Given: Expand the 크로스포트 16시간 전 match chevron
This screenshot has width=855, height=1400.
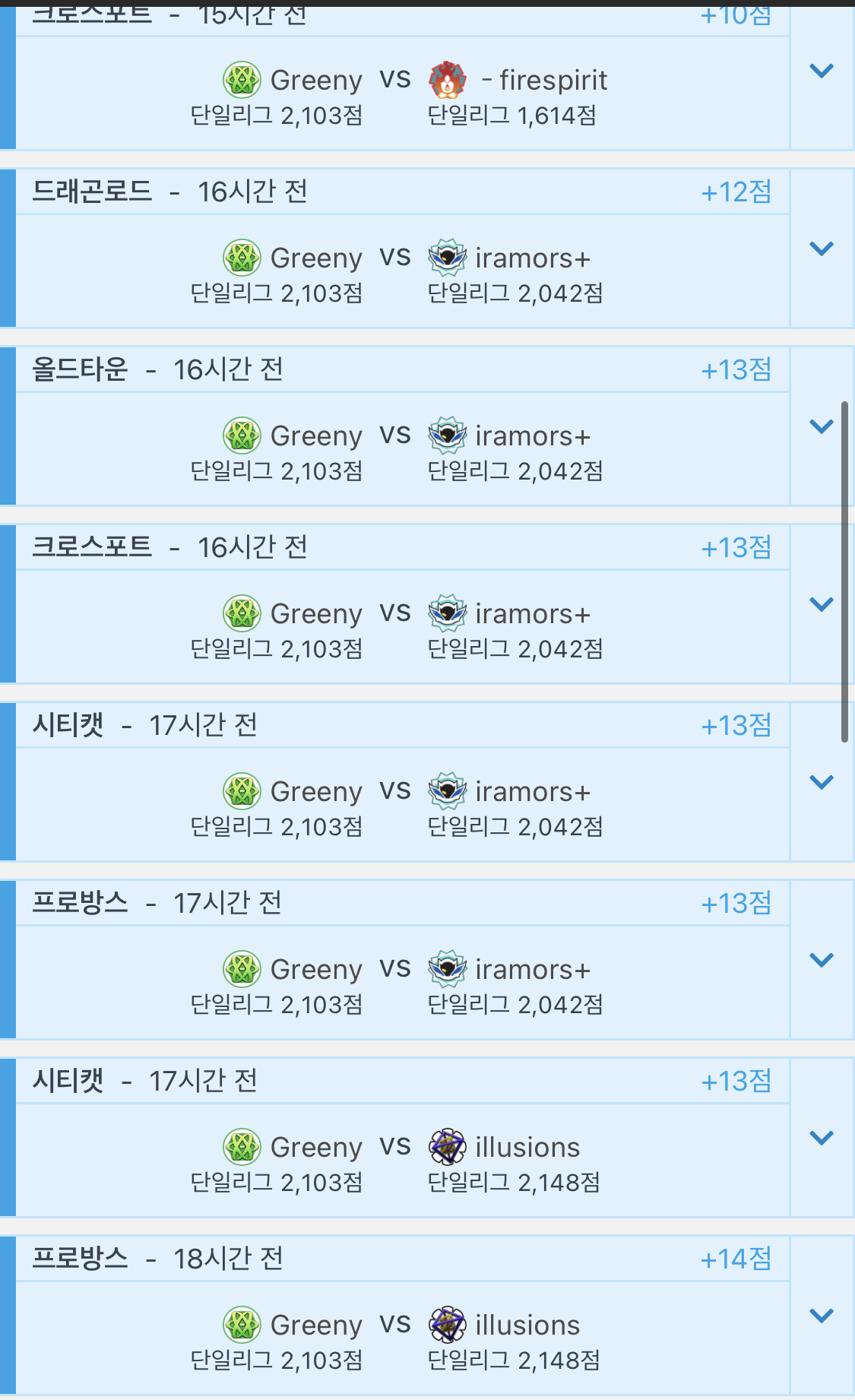Looking at the screenshot, I should click(x=822, y=604).
